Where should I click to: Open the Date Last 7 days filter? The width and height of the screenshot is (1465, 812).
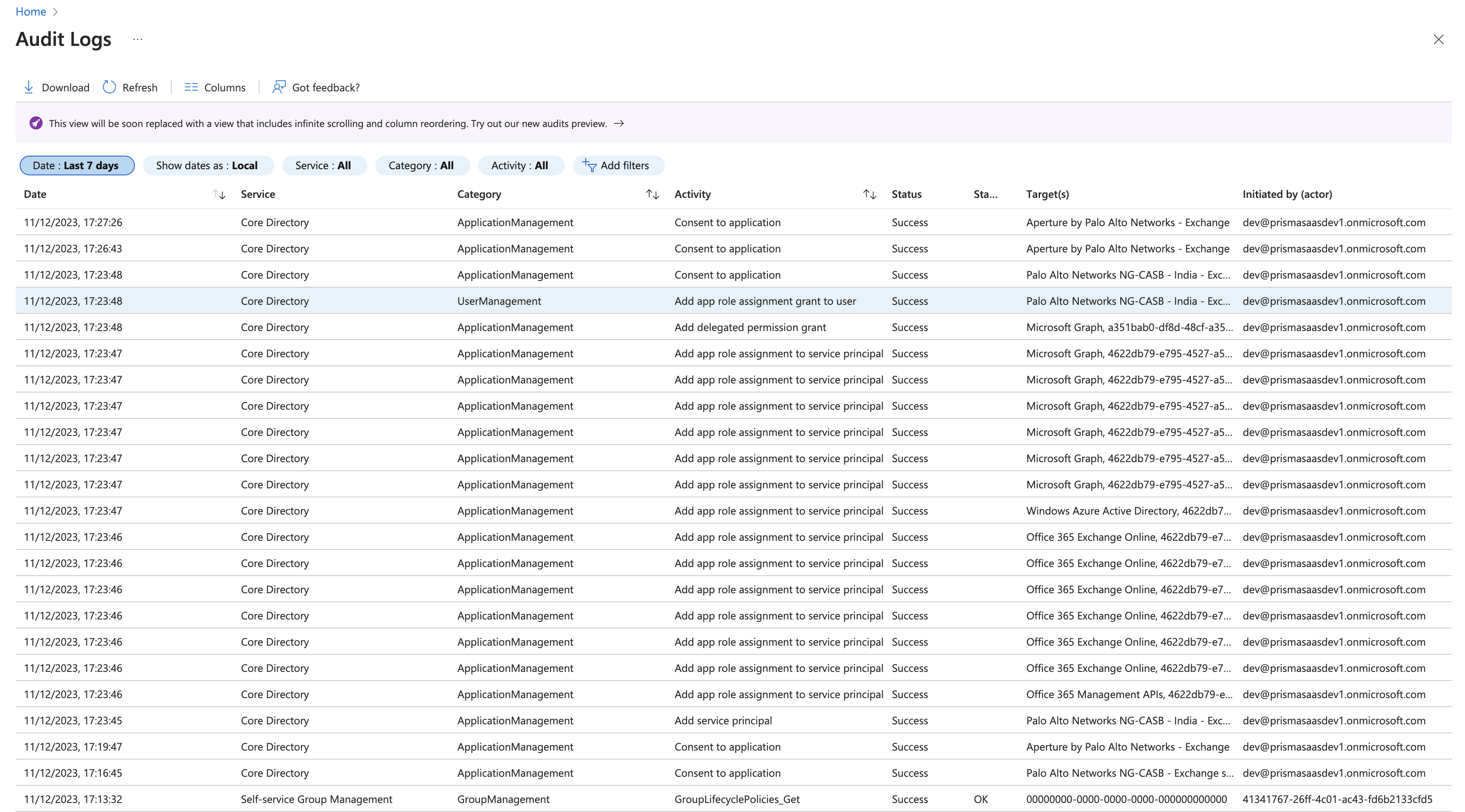pyautogui.click(x=77, y=166)
